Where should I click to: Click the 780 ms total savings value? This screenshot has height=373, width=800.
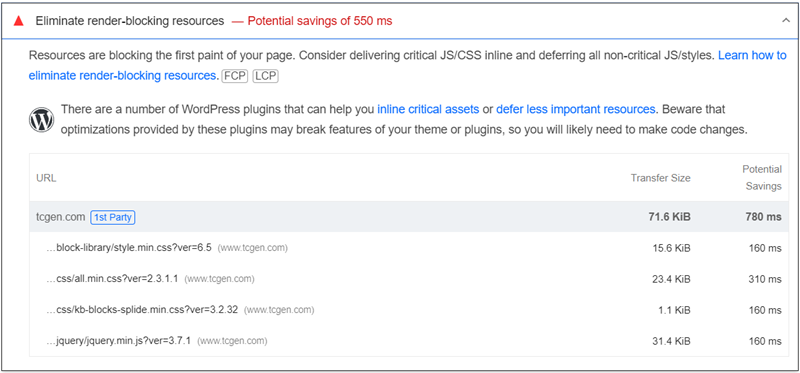763,217
